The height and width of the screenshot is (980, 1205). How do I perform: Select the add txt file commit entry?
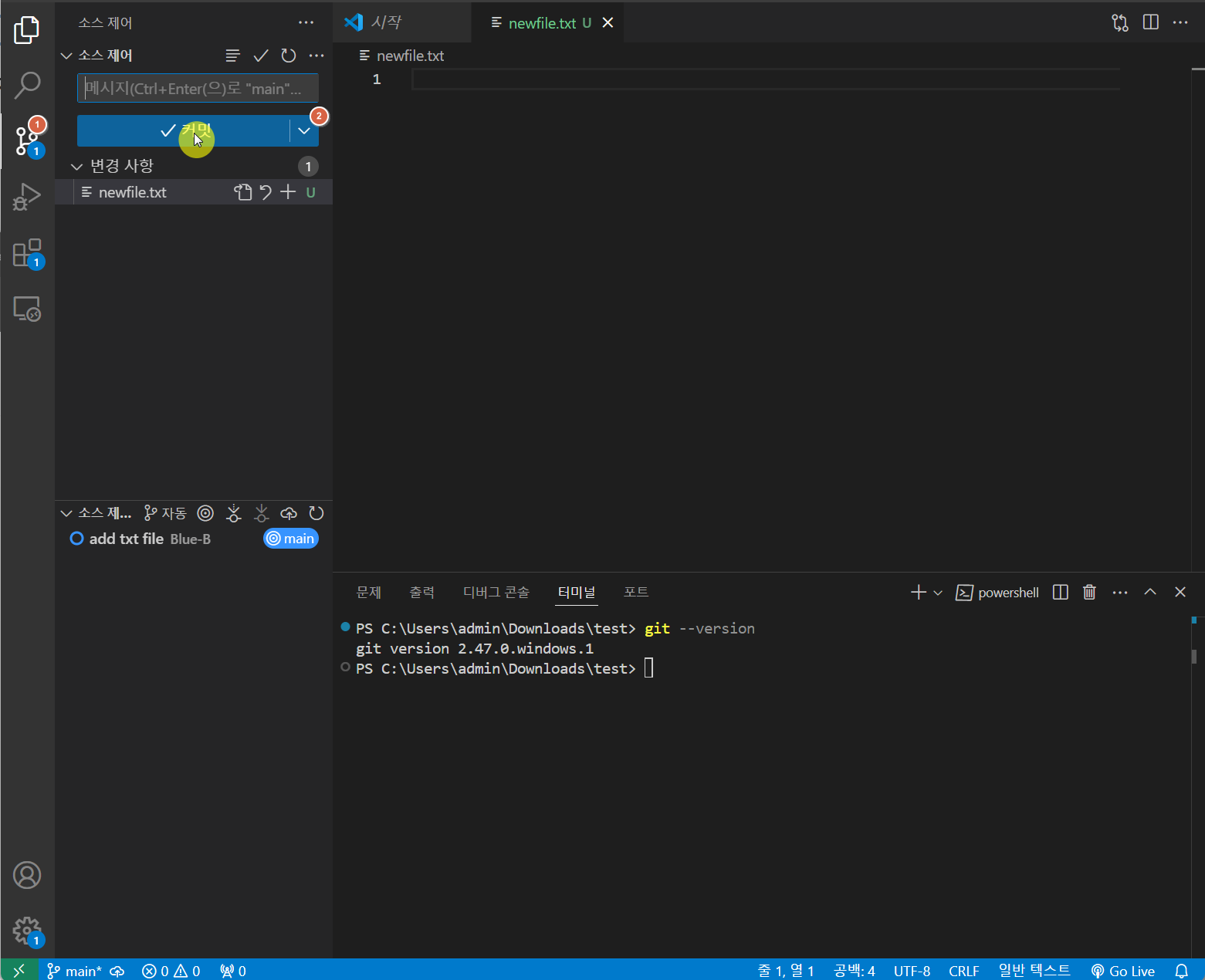point(194,539)
